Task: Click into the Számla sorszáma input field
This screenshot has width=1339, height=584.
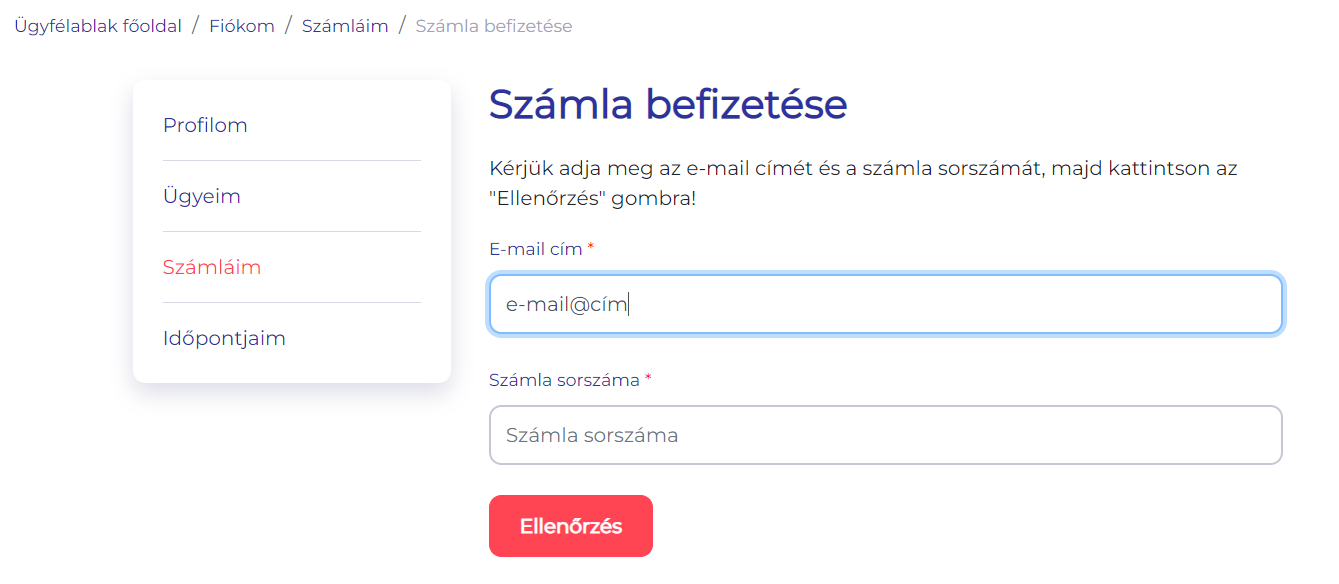Action: tap(885, 435)
